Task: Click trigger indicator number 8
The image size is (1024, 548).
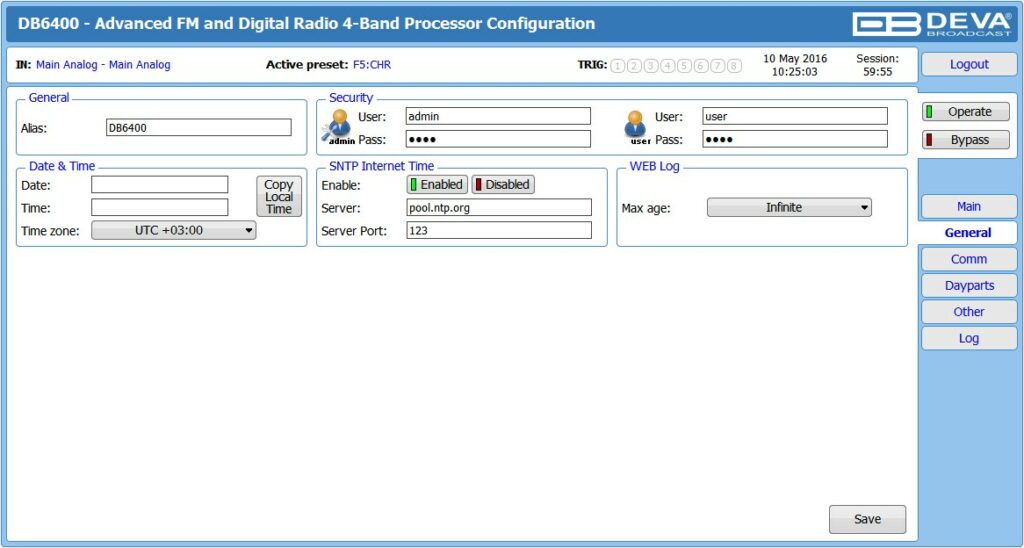Action: (x=734, y=66)
